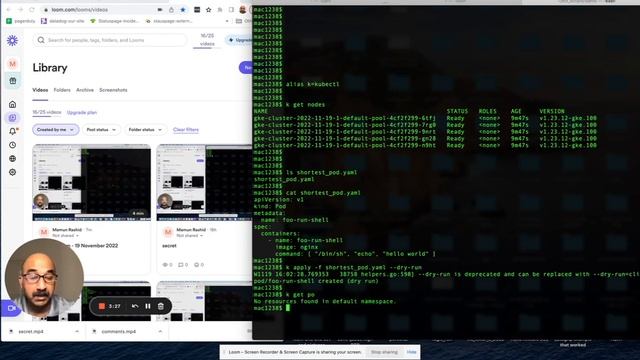Click the Upgrade button in header

point(240,40)
